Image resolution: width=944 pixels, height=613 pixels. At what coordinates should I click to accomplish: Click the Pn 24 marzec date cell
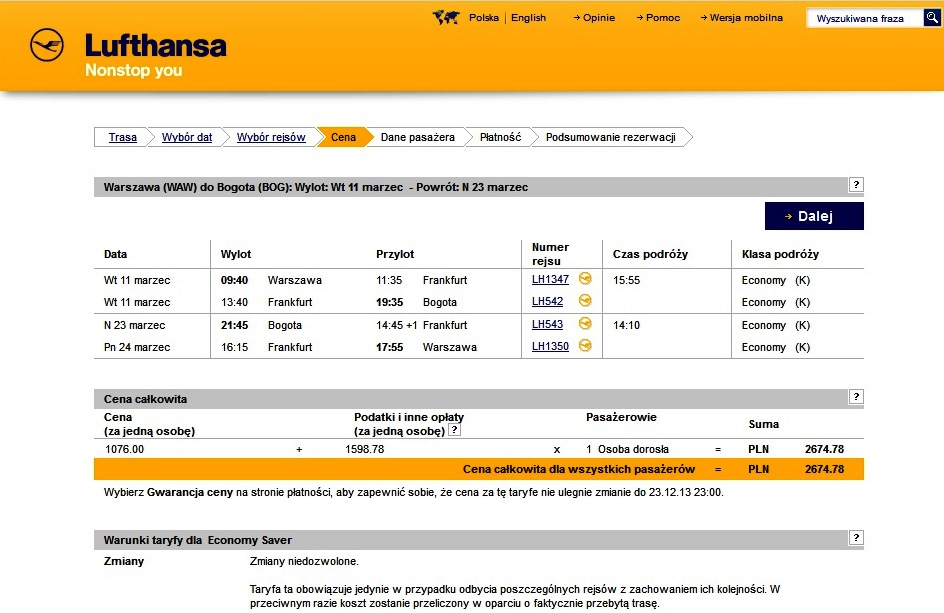137,347
